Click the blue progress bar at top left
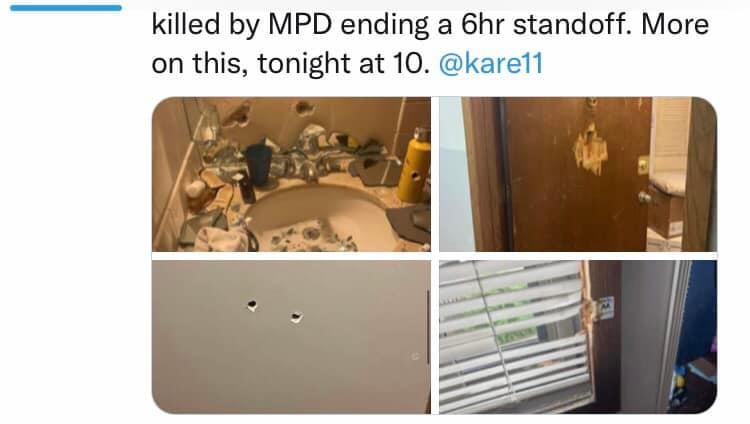 (x=66, y=8)
